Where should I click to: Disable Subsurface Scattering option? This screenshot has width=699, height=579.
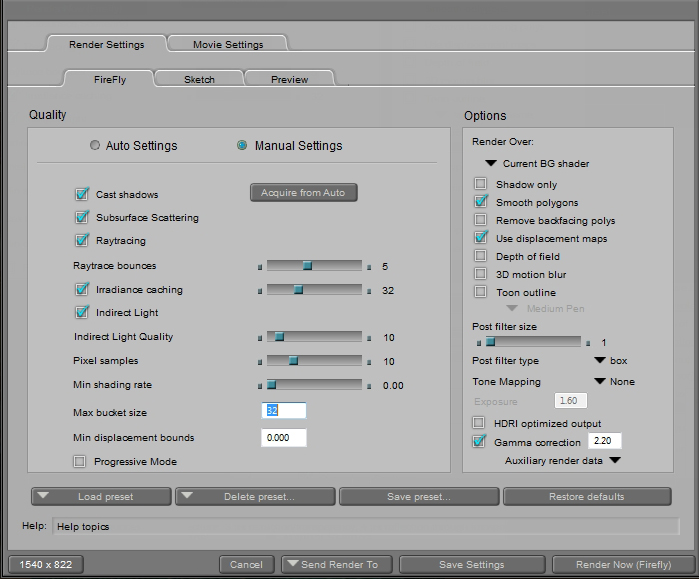82,217
